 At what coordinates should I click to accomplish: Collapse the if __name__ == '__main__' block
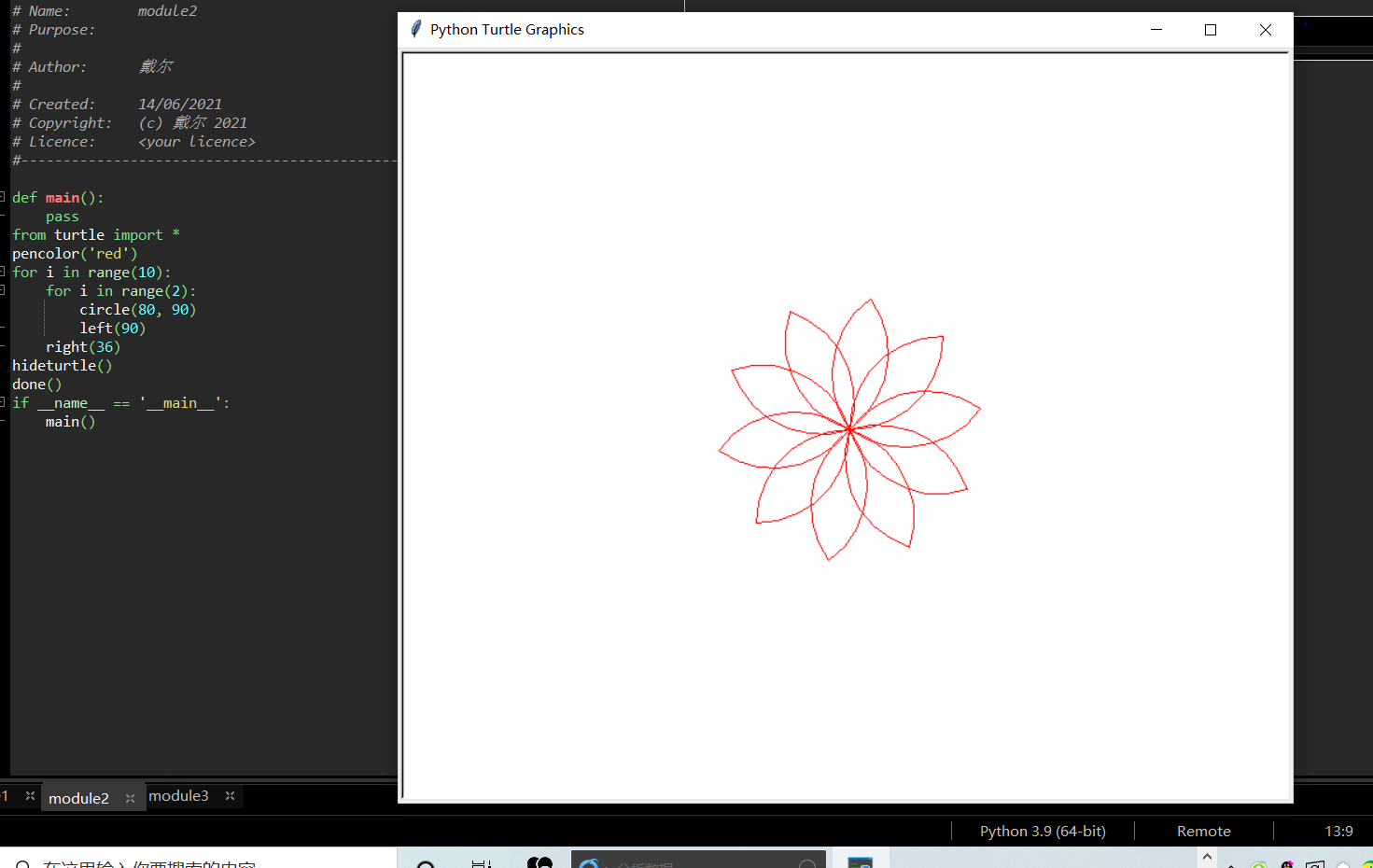pyautogui.click(x=3, y=402)
